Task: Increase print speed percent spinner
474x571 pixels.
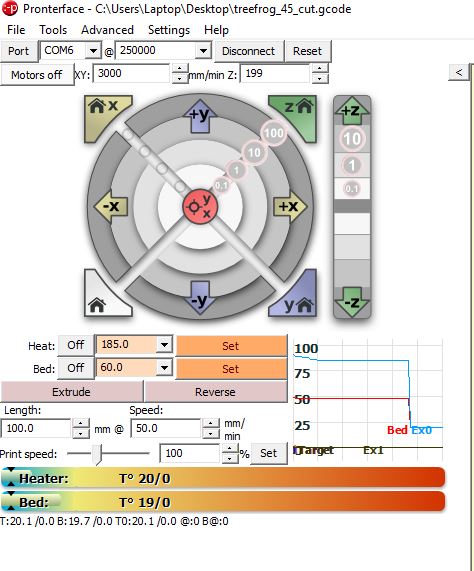Action: click(230, 449)
